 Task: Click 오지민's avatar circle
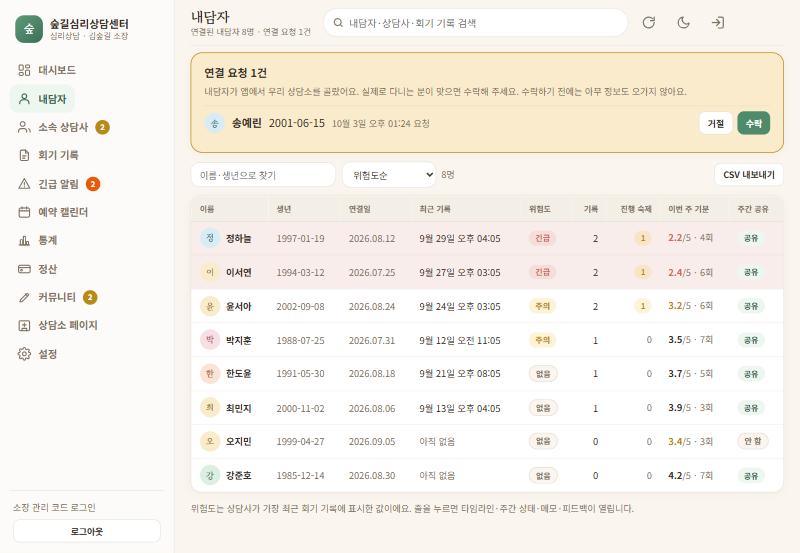pos(210,441)
